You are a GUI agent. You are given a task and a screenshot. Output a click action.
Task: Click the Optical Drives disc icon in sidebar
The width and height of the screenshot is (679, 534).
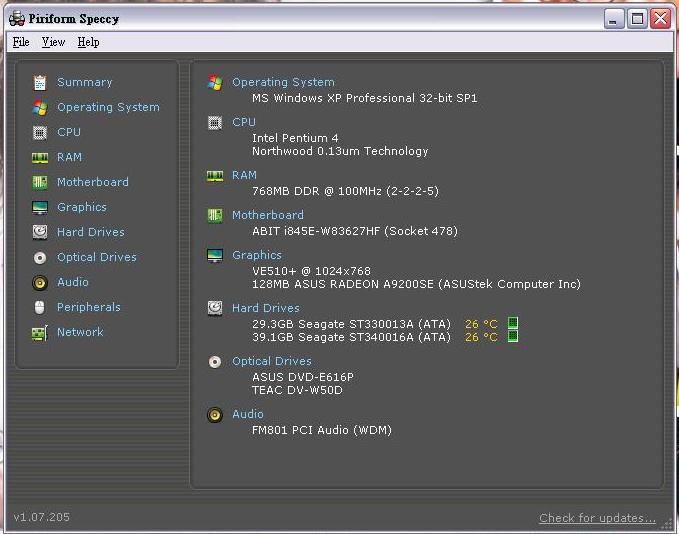click(x=40, y=257)
